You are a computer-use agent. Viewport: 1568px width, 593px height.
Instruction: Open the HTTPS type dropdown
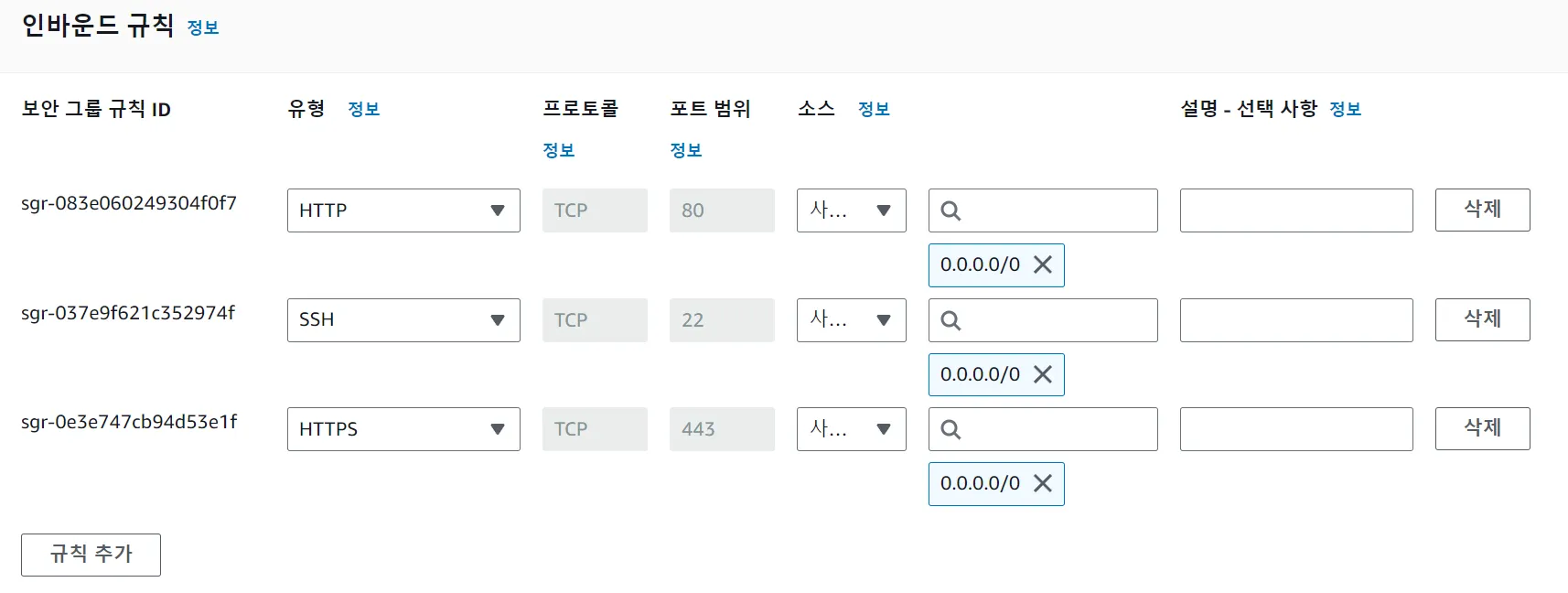(403, 429)
